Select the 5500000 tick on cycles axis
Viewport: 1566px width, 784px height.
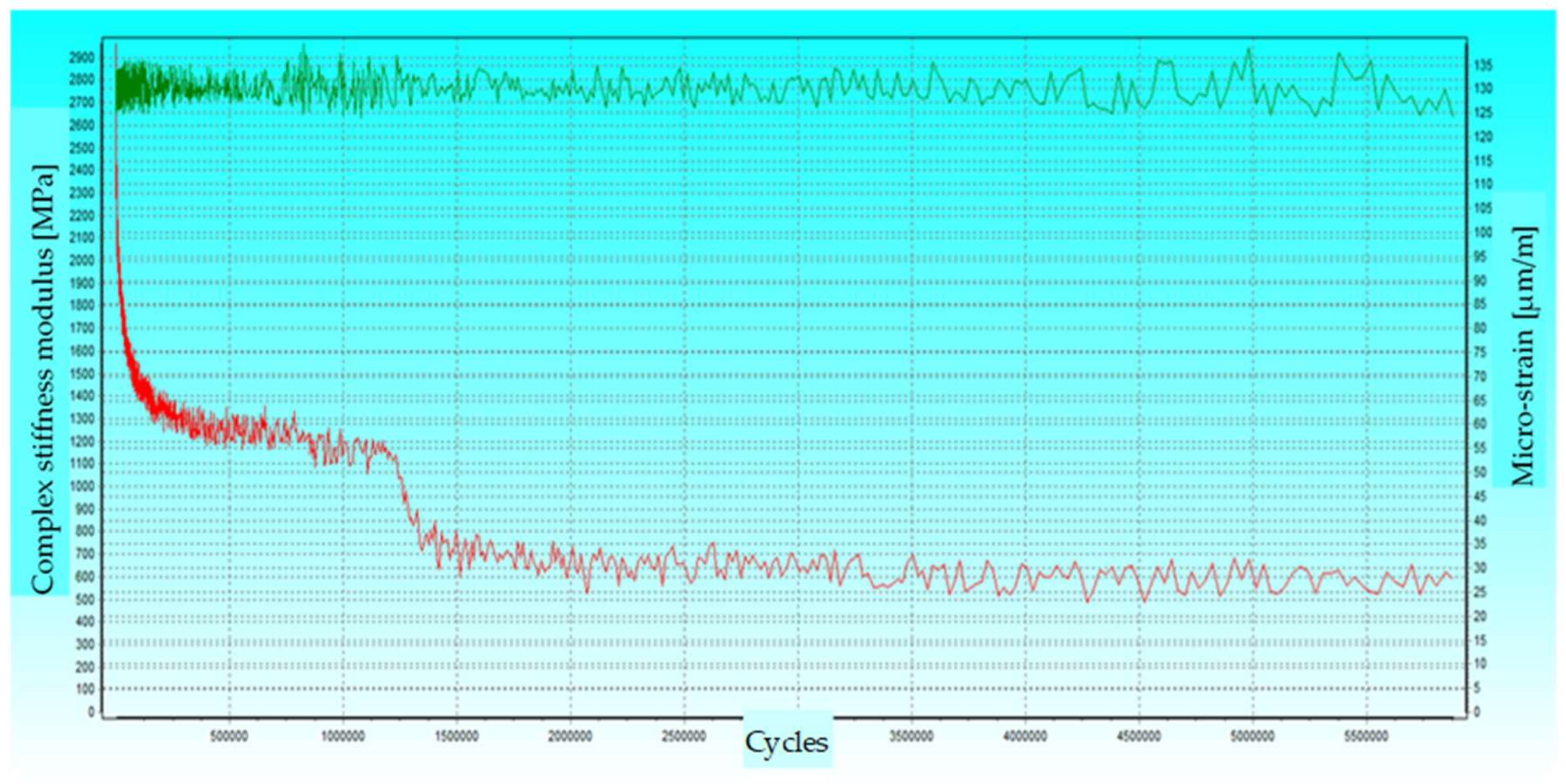[1366, 737]
